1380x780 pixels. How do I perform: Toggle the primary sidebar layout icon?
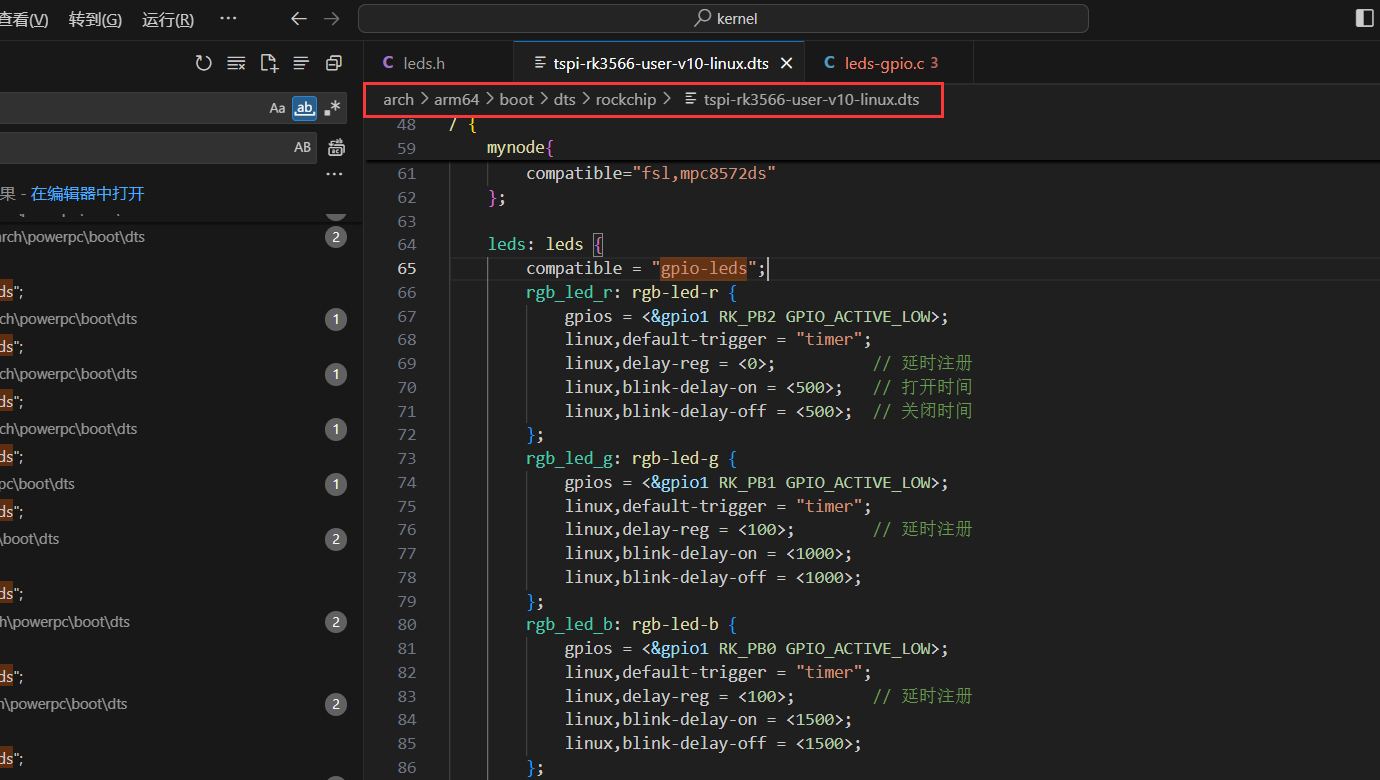[x=1364, y=18]
